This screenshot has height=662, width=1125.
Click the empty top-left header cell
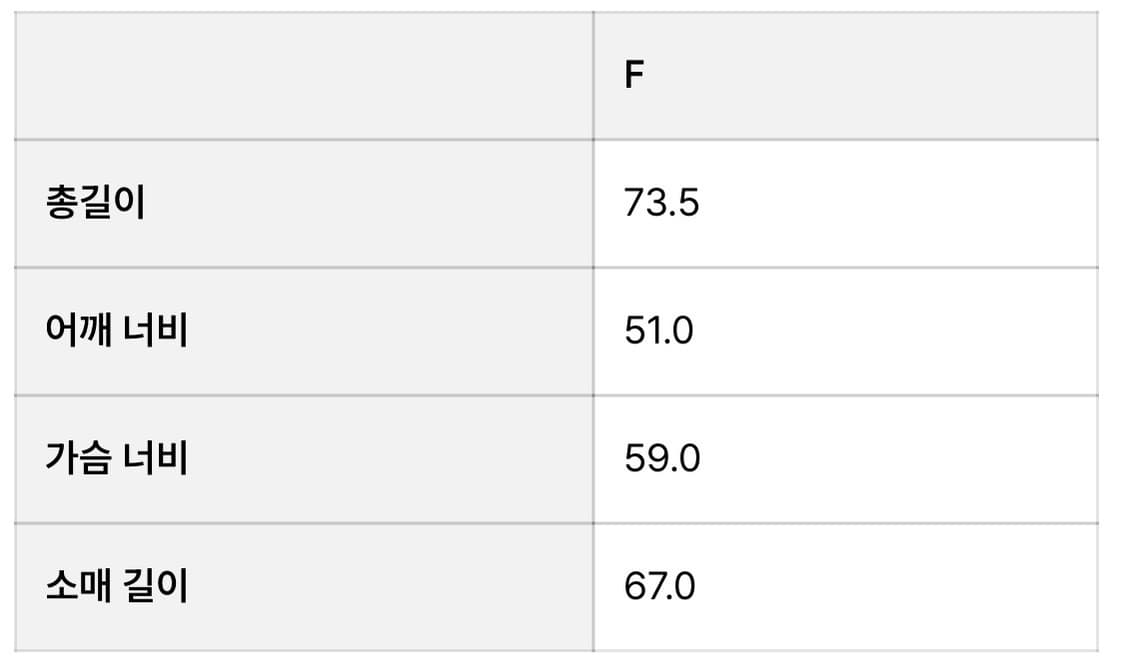coord(303,76)
